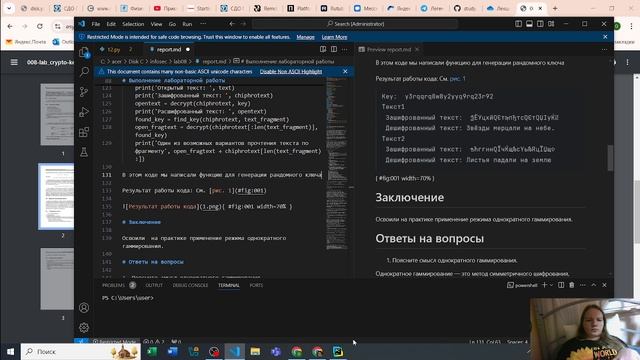This screenshot has height=360, width=640.
Task: Open the Output panel tab
Action: 154,285
